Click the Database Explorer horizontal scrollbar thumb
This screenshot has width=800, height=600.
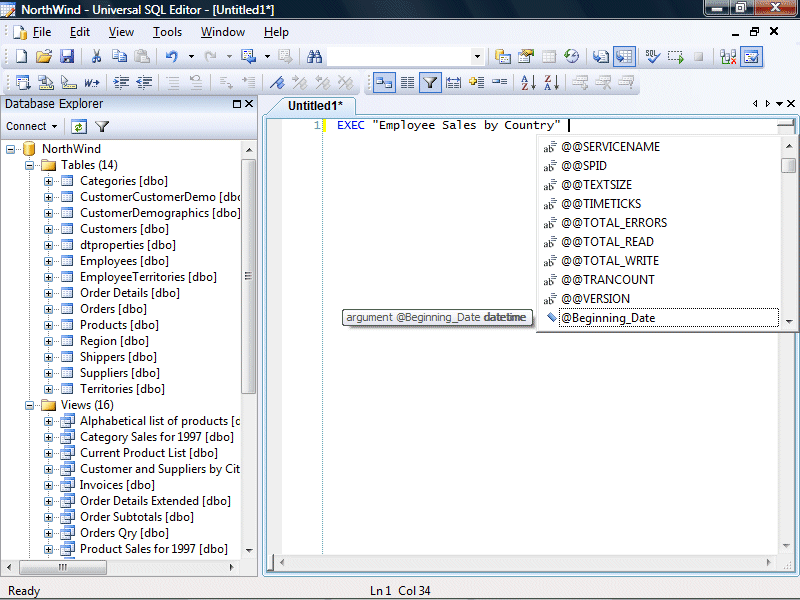point(63,567)
